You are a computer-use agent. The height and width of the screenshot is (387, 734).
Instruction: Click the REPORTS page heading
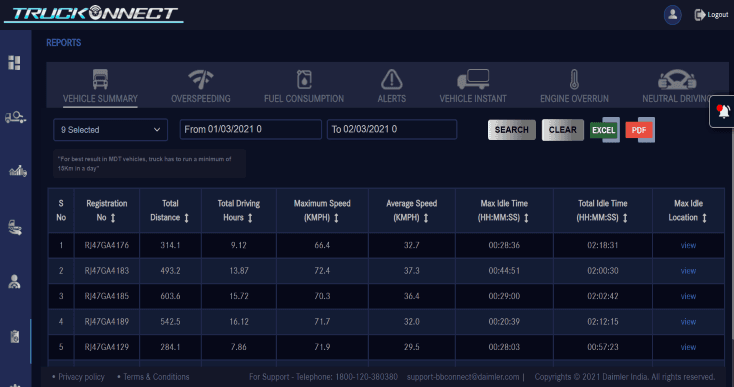point(64,43)
